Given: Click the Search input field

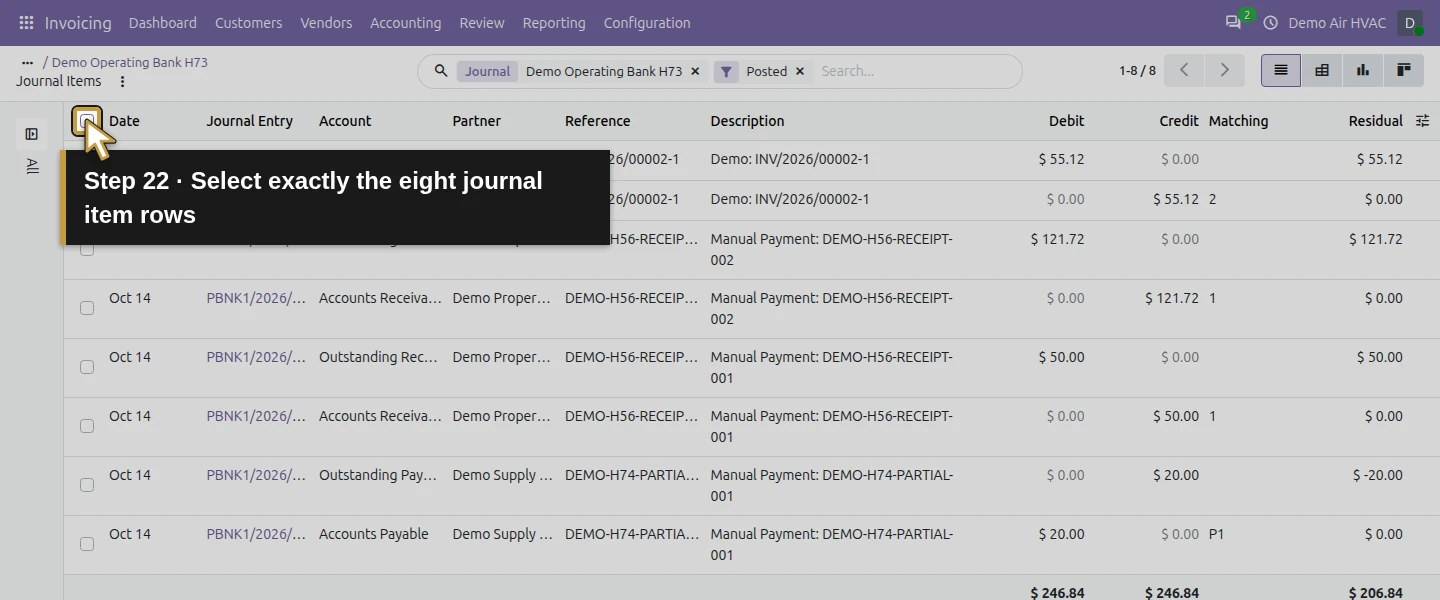Looking at the screenshot, I should [x=915, y=71].
